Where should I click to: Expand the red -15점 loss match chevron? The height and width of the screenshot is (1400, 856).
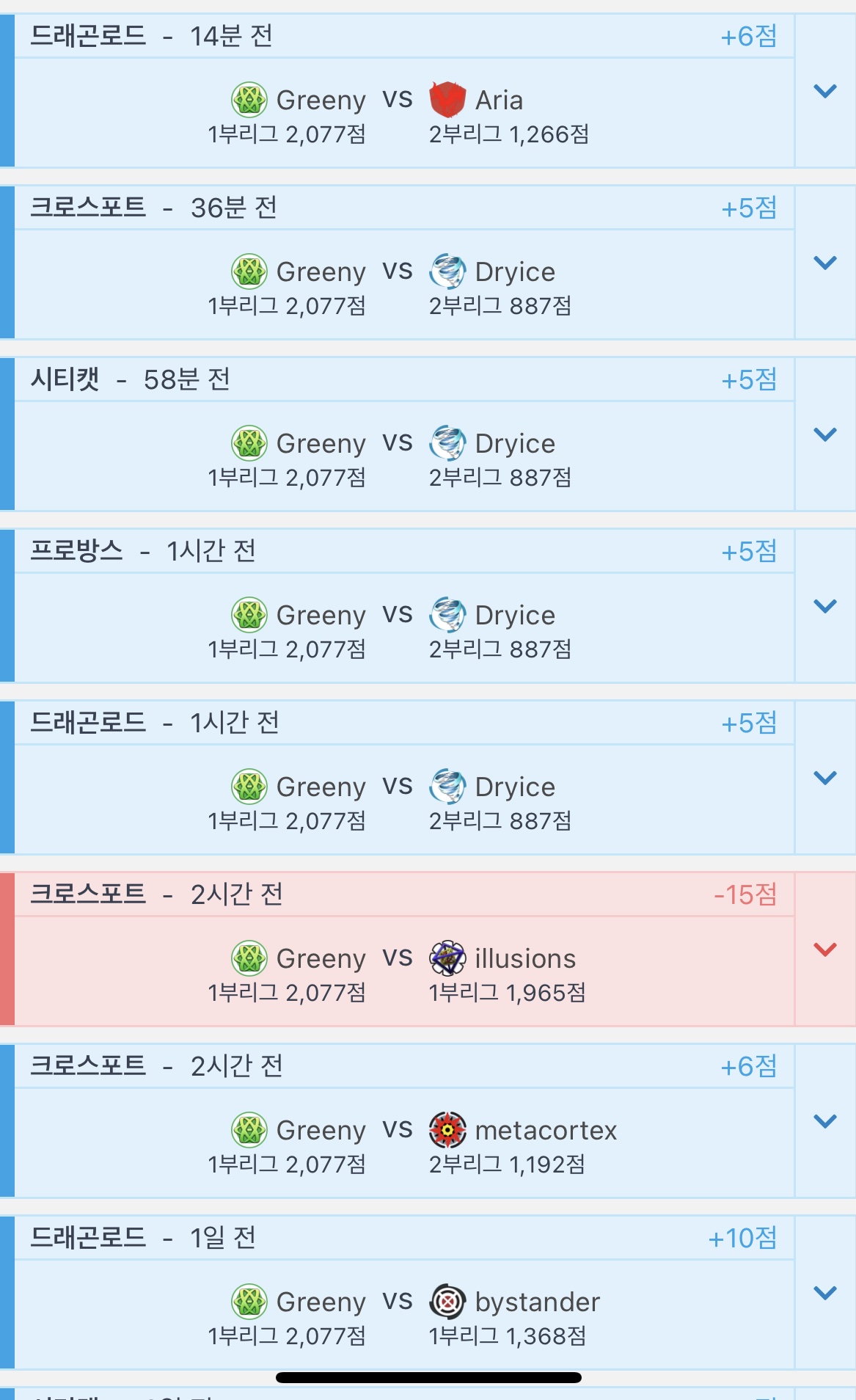(x=825, y=949)
